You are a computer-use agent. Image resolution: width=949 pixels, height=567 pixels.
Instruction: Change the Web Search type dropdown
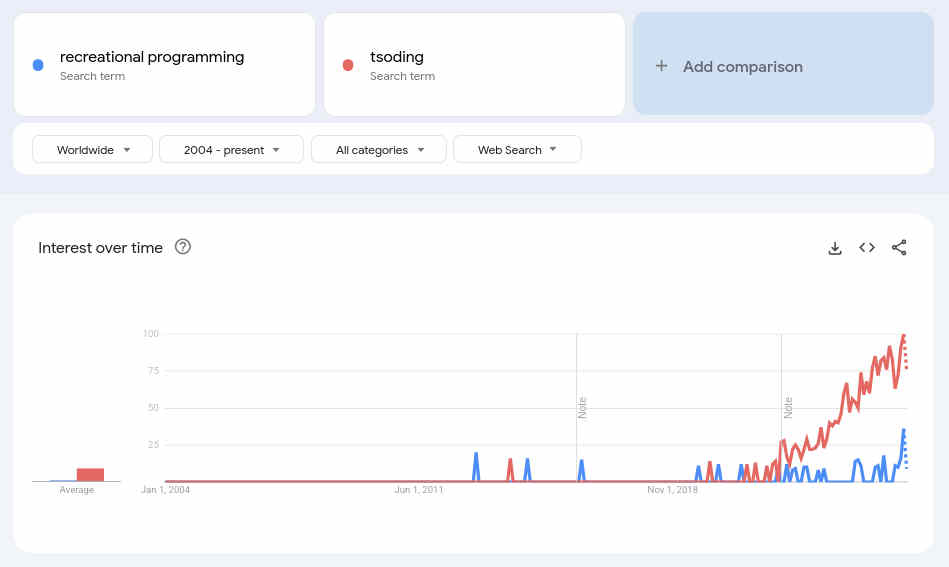click(x=517, y=150)
